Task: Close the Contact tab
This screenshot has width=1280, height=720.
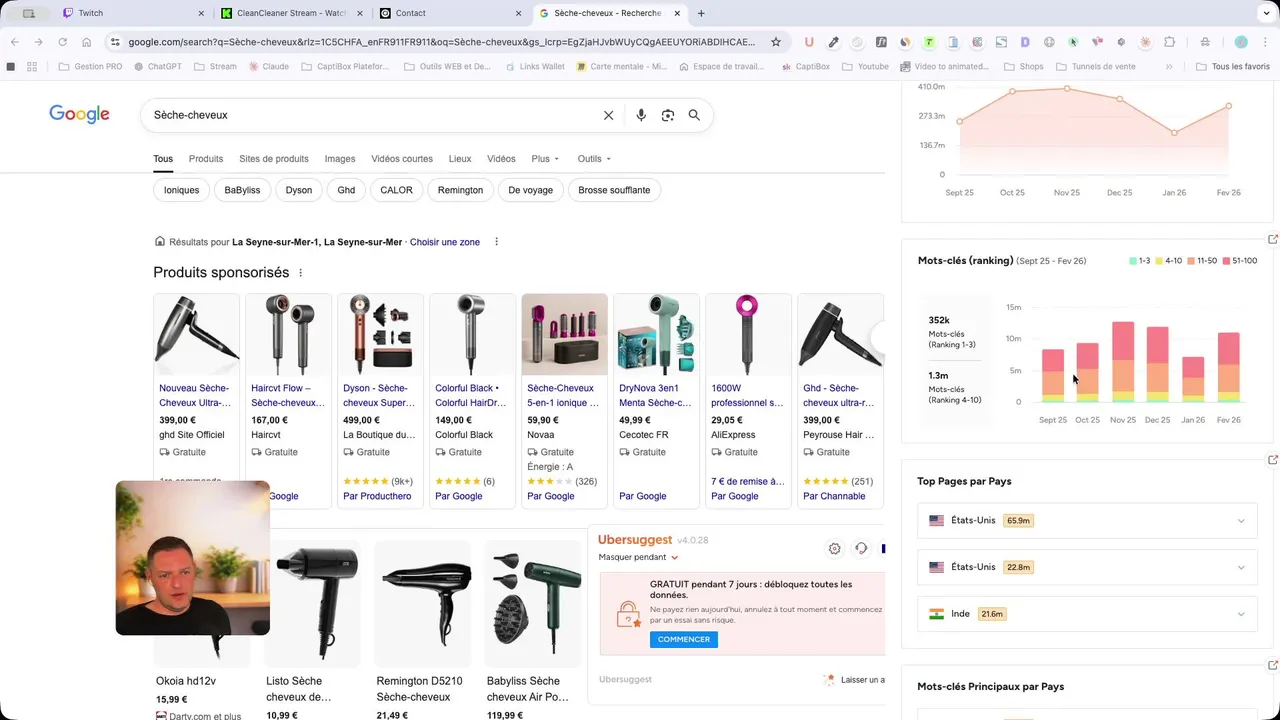Action: [x=518, y=13]
